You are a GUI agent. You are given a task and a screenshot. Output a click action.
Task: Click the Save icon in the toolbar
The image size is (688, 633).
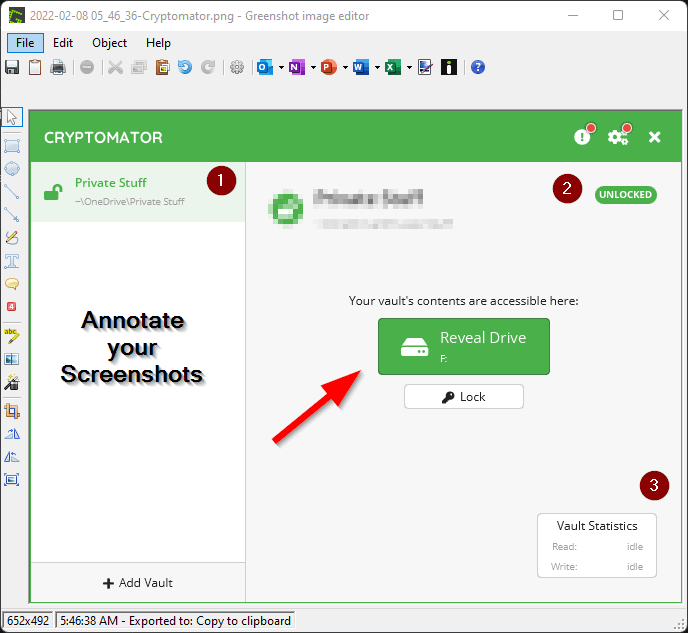tap(12, 67)
